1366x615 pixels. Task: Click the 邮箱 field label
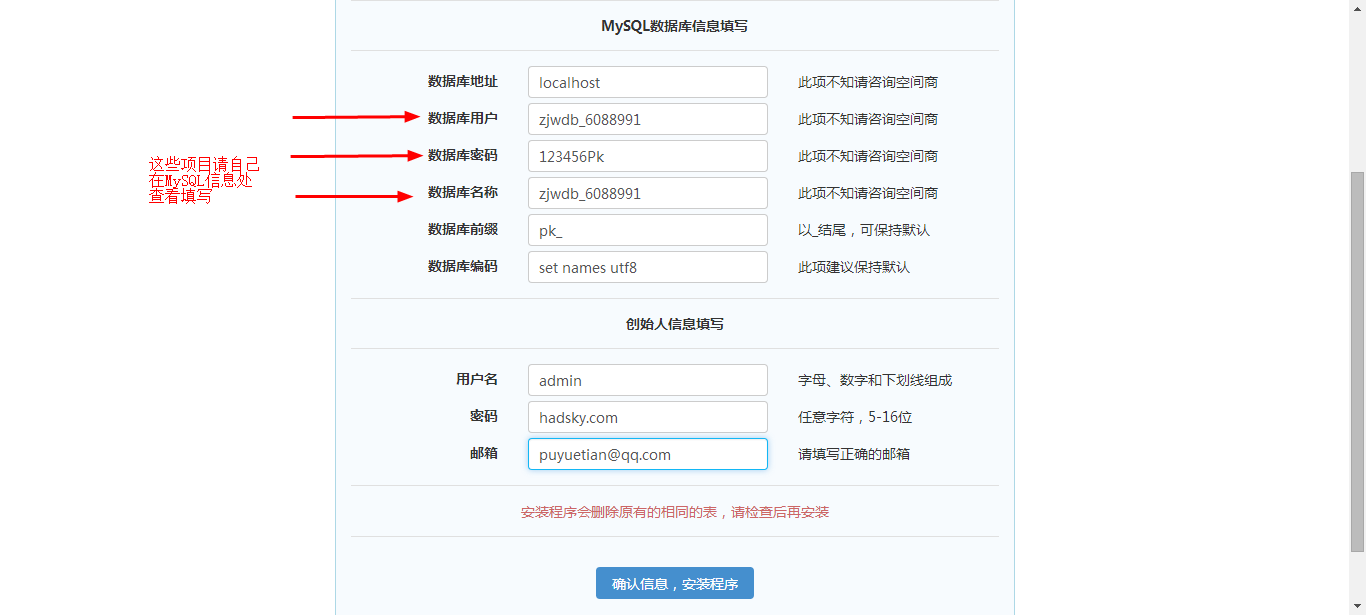click(x=483, y=453)
